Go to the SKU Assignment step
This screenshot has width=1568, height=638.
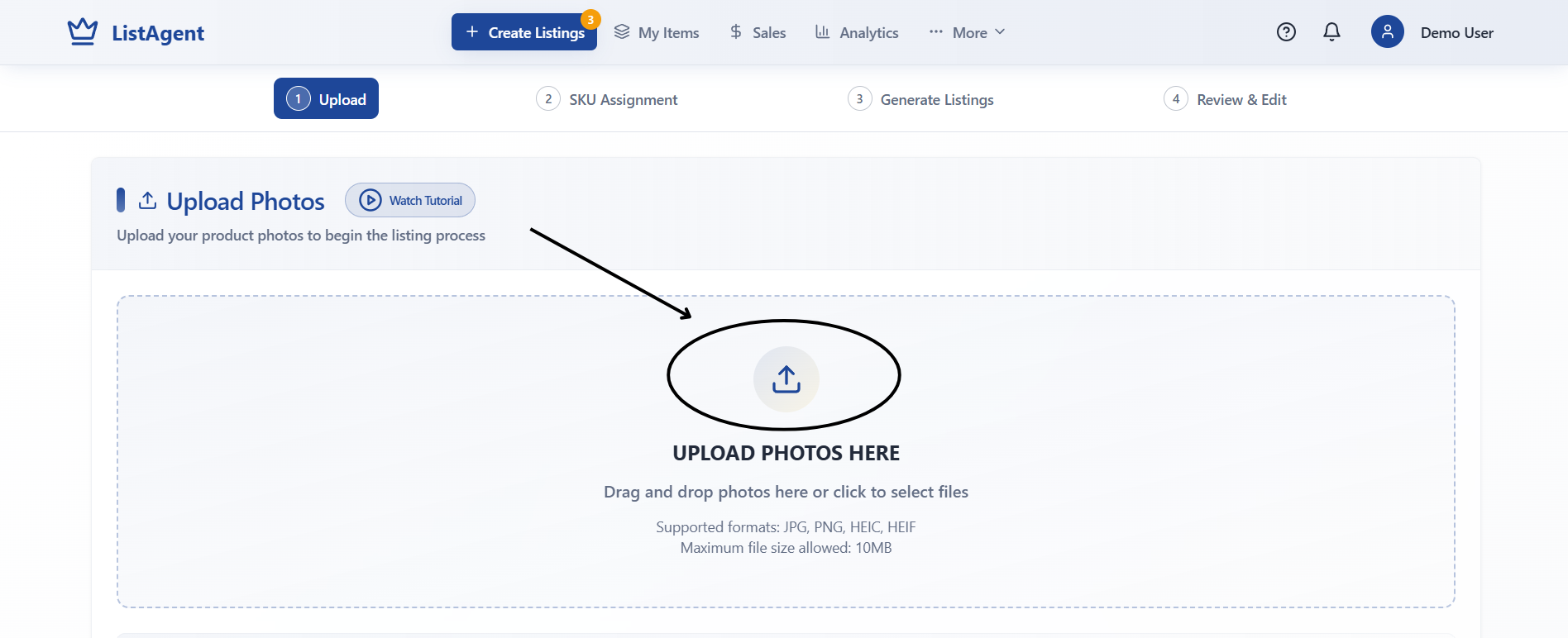tap(607, 99)
